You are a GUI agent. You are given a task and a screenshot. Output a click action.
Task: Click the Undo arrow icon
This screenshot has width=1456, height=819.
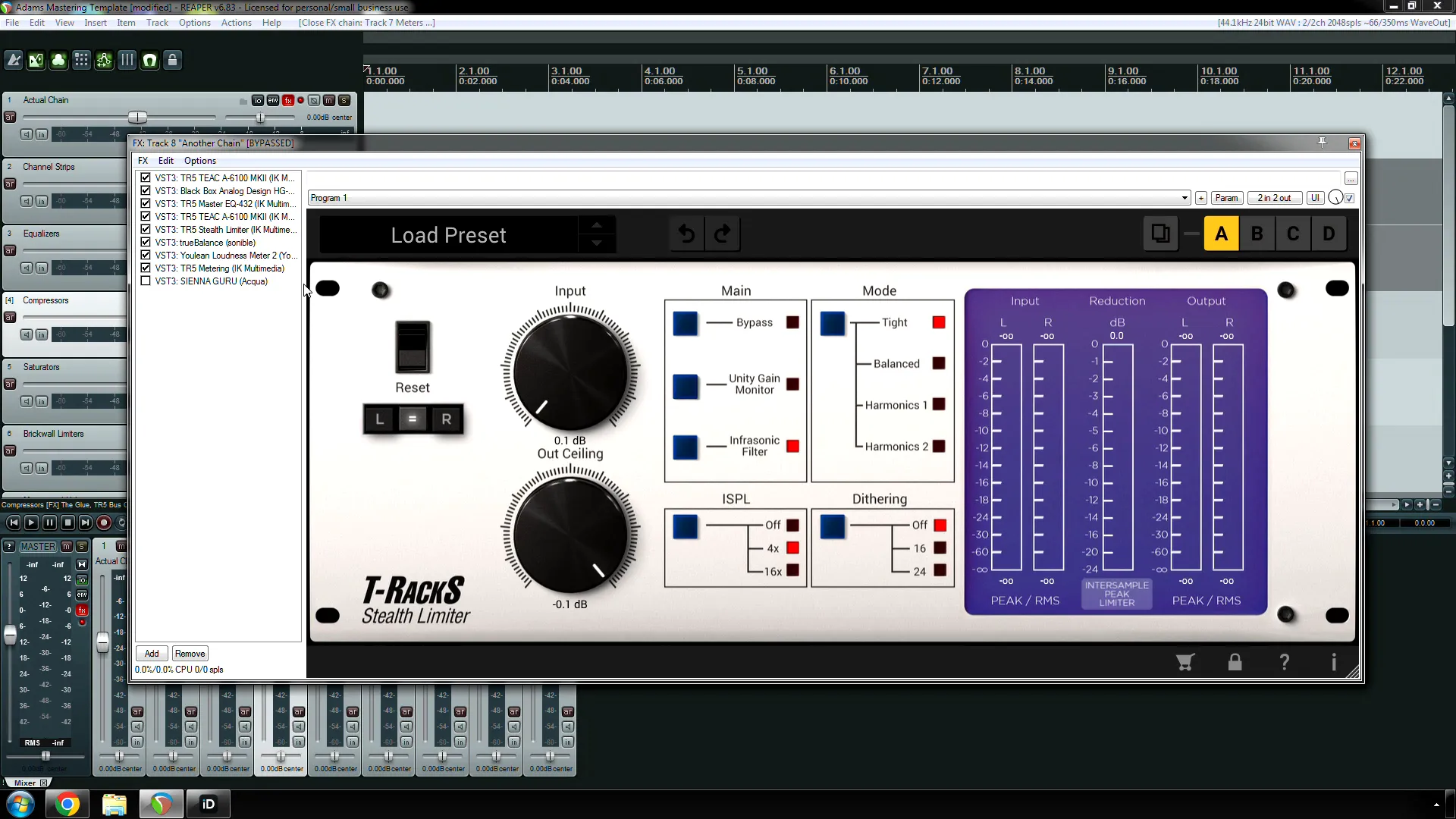pos(686,233)
